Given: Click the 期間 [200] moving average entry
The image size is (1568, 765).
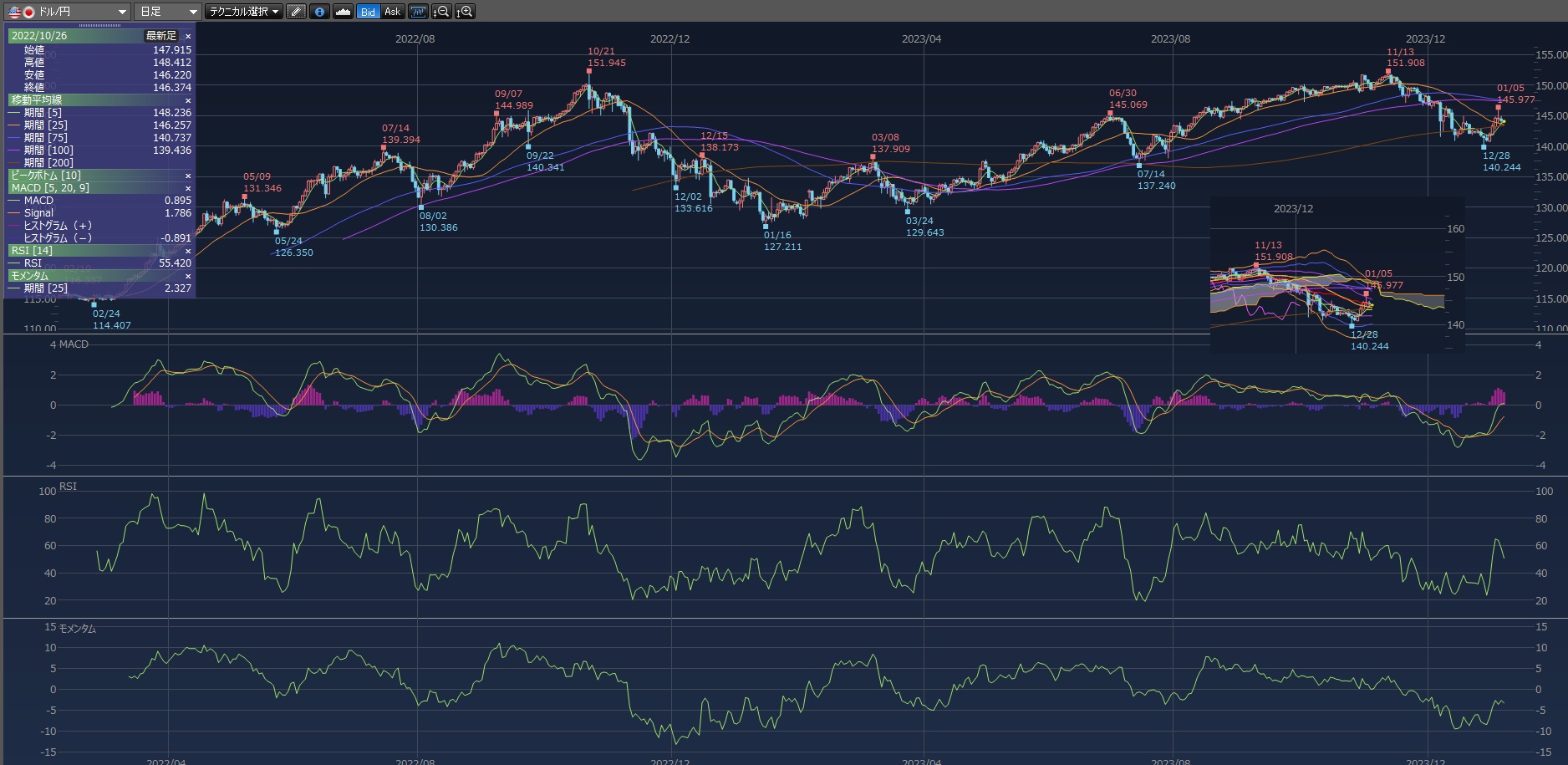Looking at the screenshot, I should coord(48,163).
